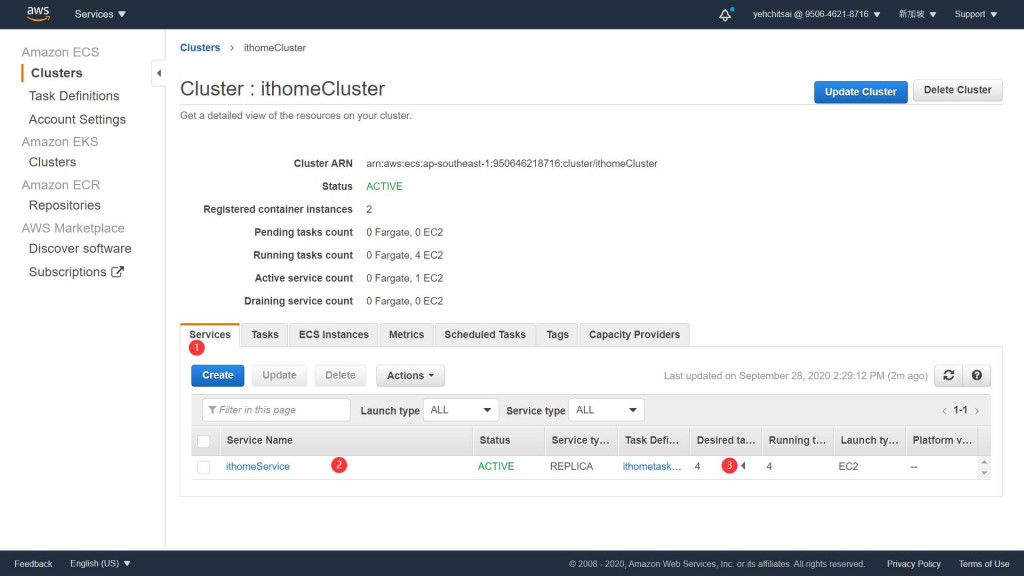Click the Filter in this page field

coord(276,410)
